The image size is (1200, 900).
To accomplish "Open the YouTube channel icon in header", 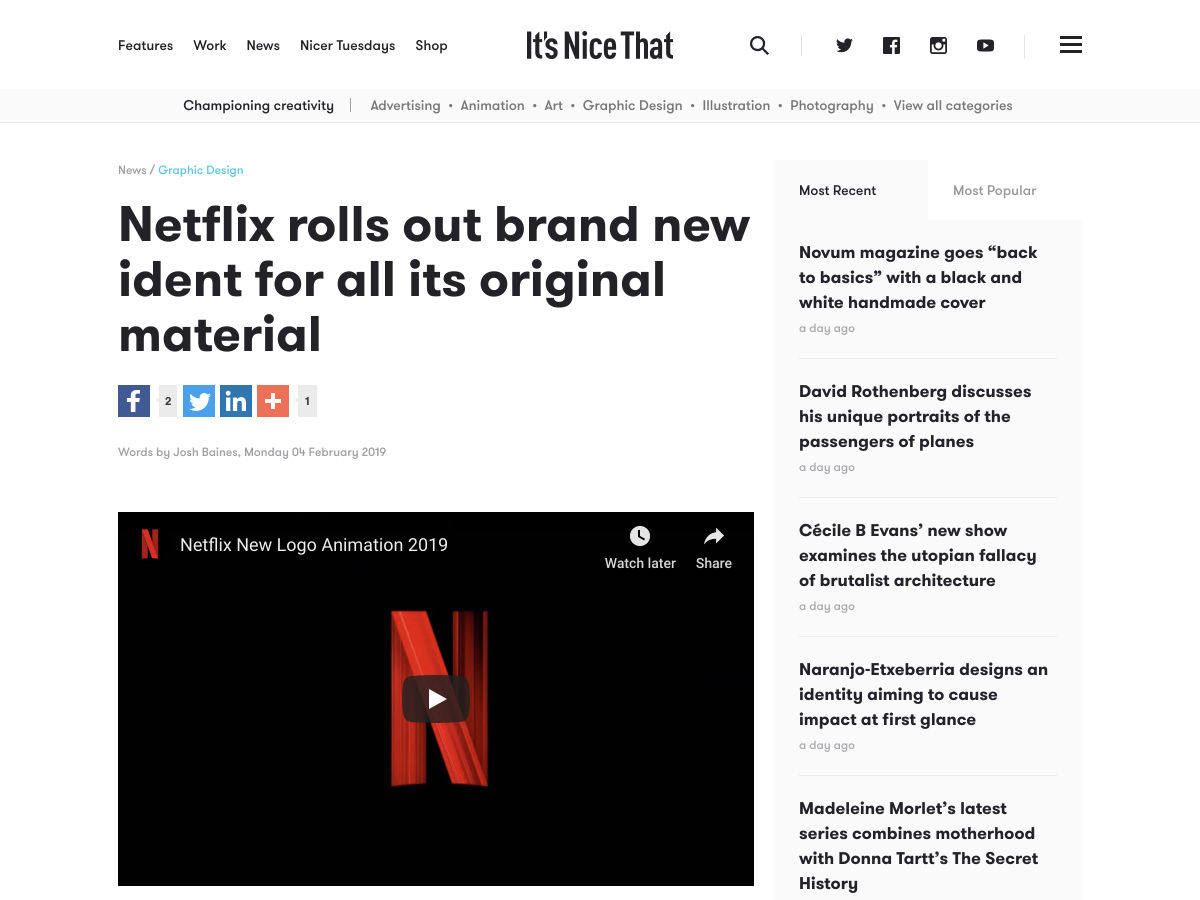I will 985,45.
